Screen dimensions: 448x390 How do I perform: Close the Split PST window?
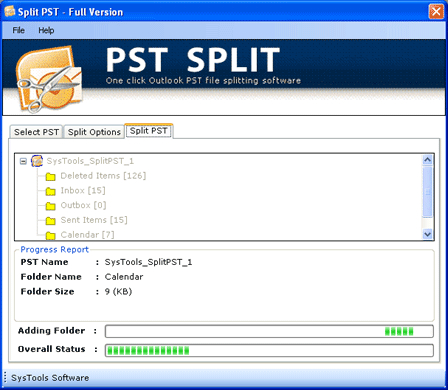(436, 12)
